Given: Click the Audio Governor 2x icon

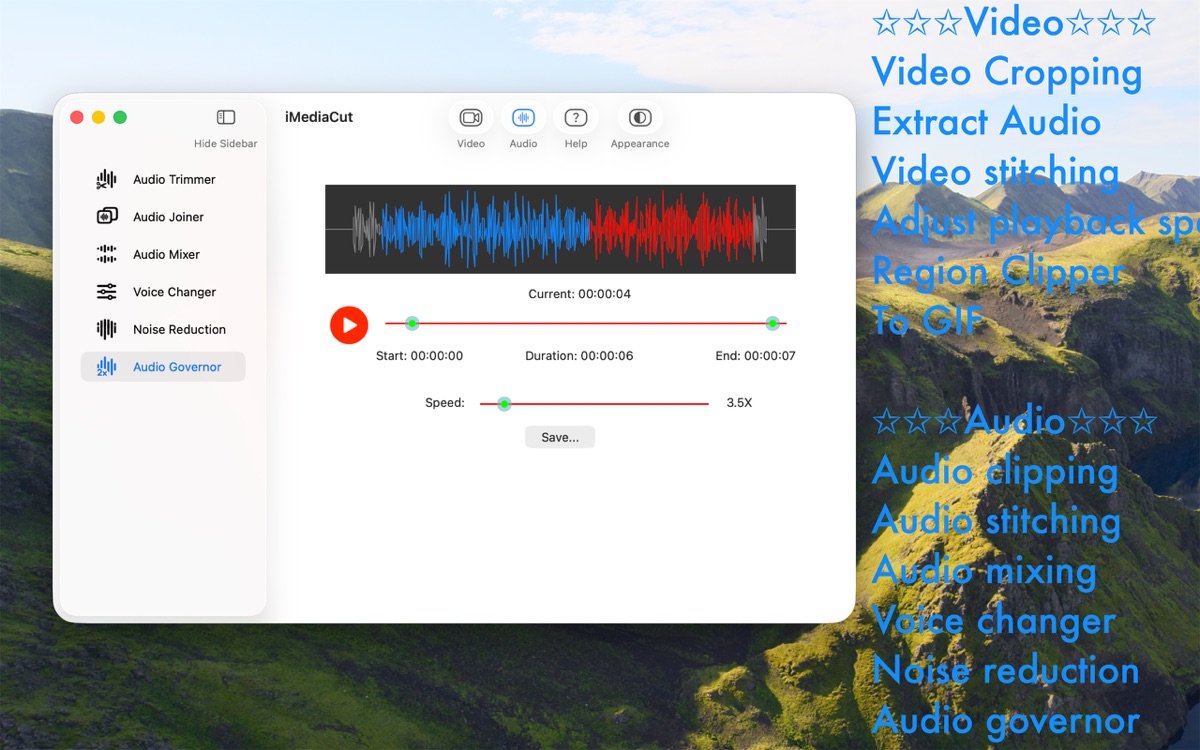Looking at the screenshot, I should 106,367.
